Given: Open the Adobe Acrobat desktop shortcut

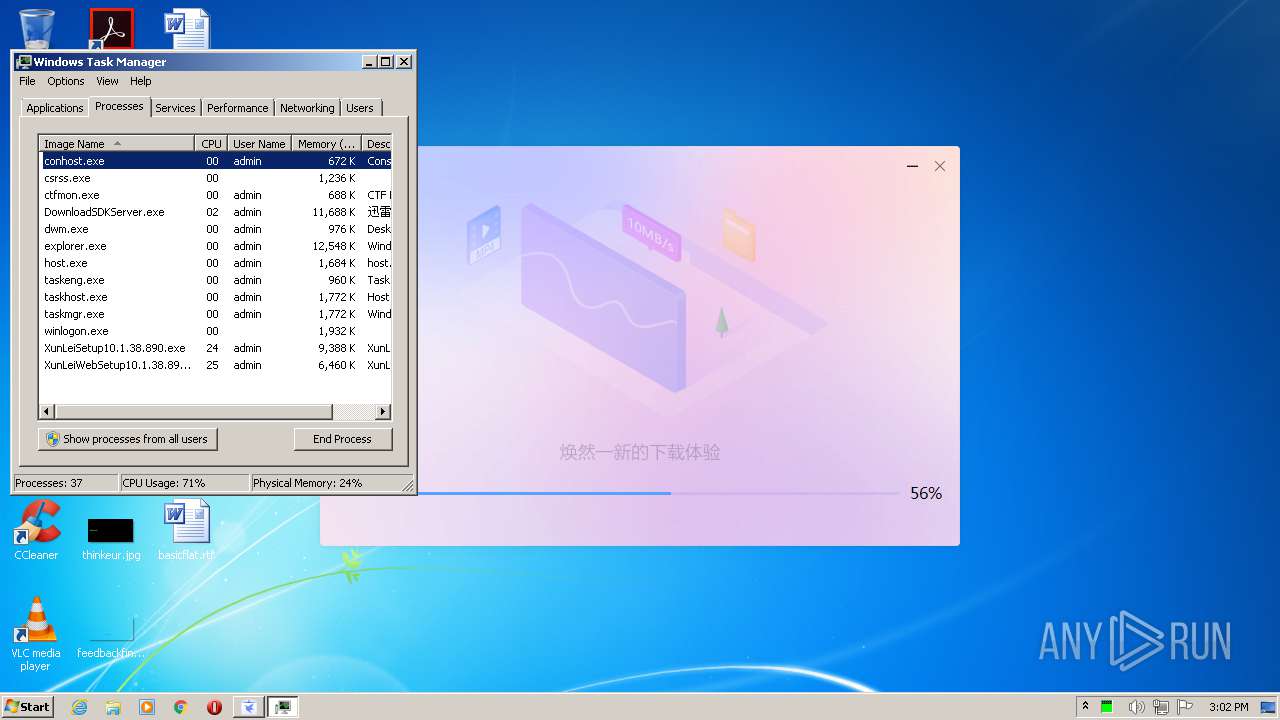Looking at the screenshot, I should coord(111,28).
